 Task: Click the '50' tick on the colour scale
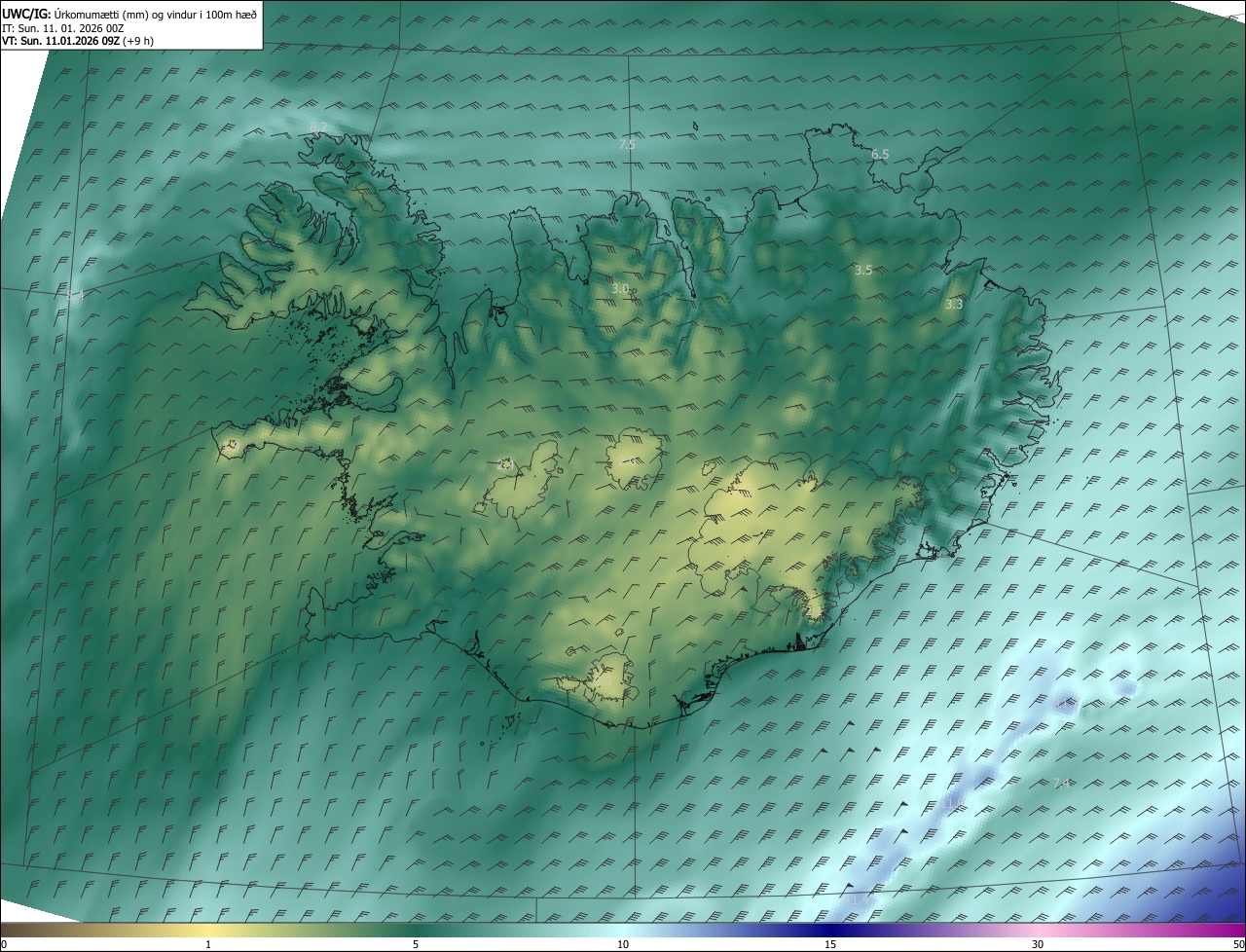tap(1238, 944)
